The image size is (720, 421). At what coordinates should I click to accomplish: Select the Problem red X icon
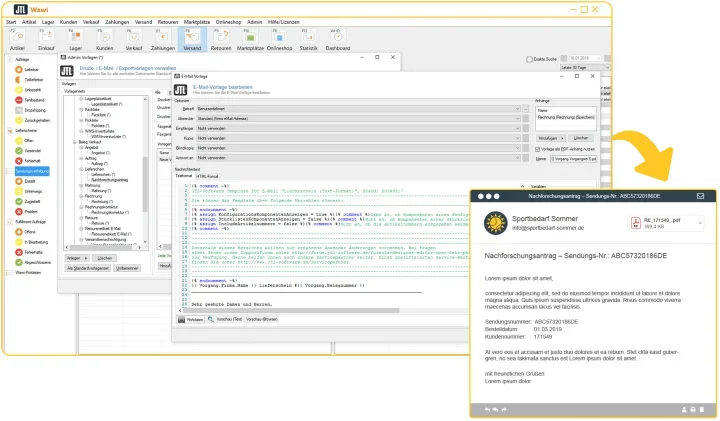(x=19, y=212)
